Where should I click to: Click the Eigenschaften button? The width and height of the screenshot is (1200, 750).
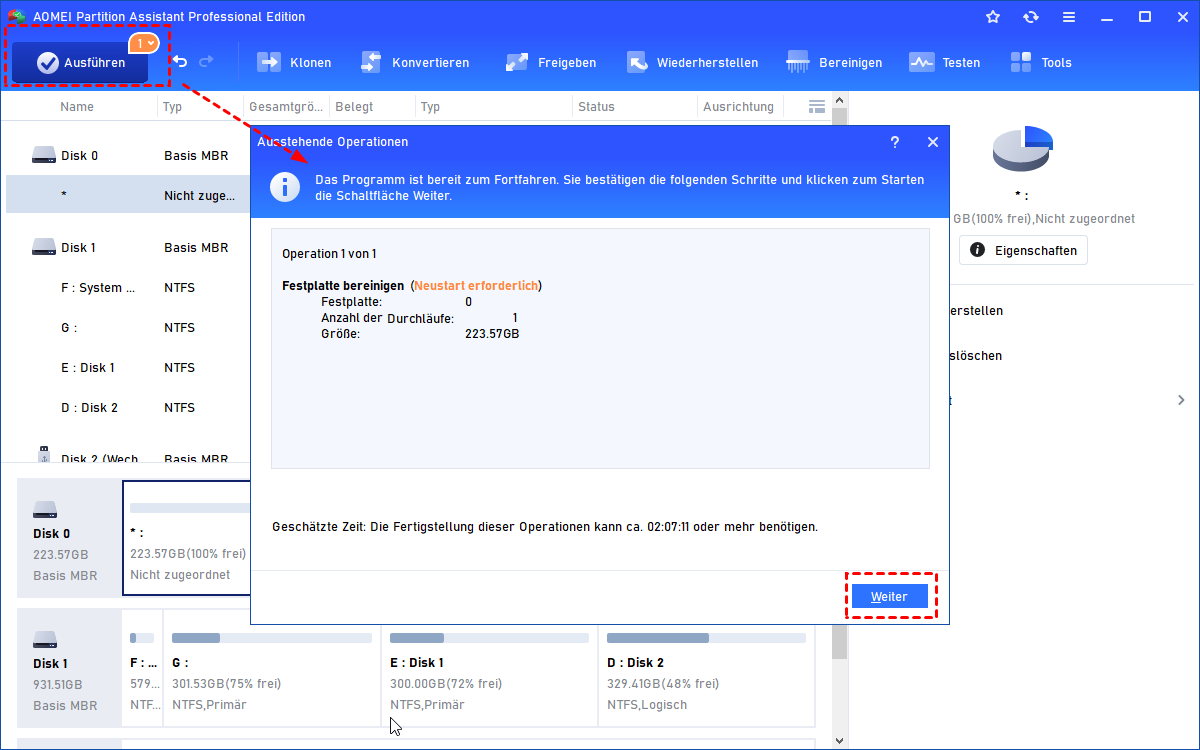(1023, 250)
